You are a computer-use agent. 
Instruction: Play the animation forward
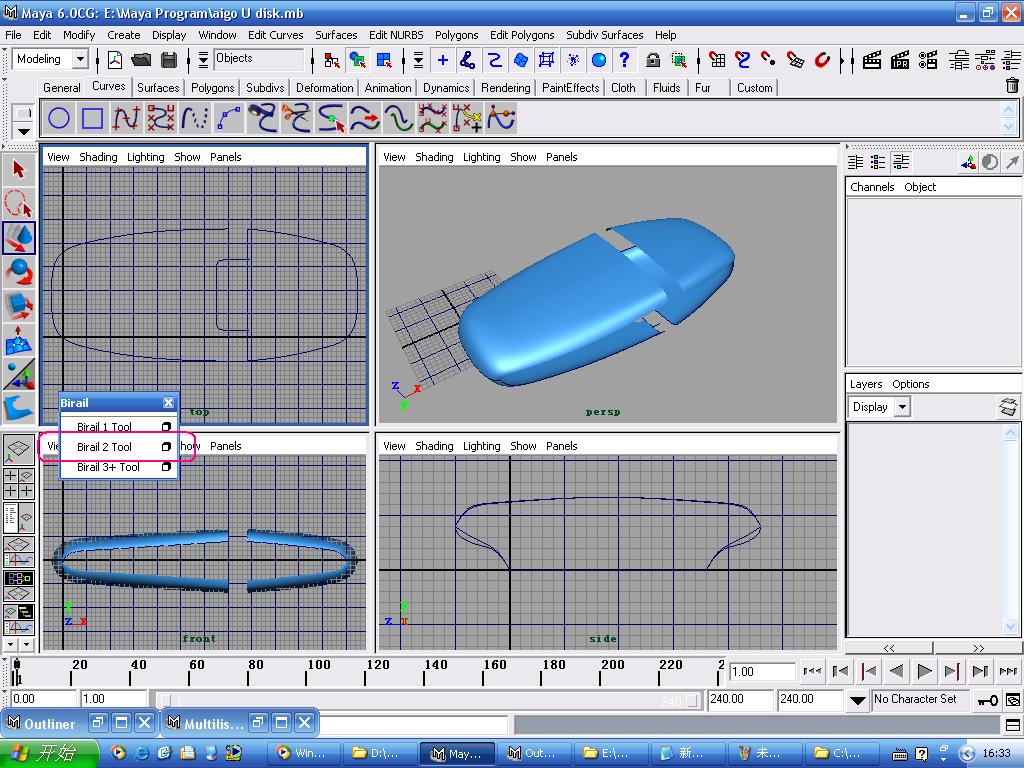click(x=924, y=671)
